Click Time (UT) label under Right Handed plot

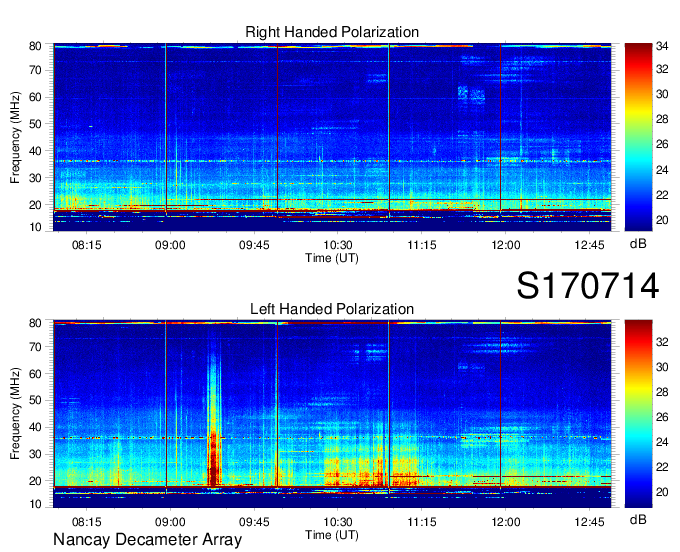click(332, 258)
